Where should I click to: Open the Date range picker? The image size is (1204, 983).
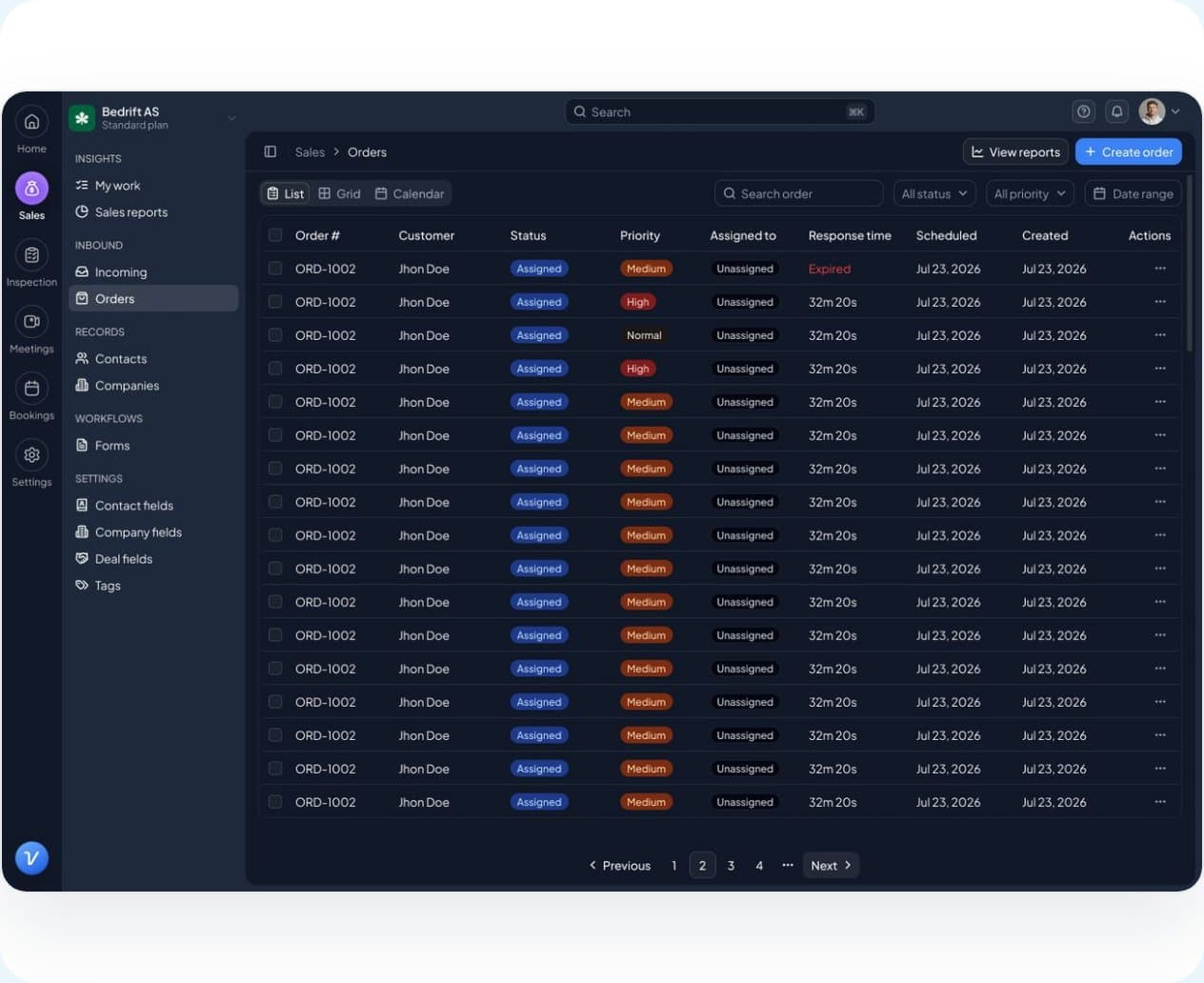(x=1133, y=193)
